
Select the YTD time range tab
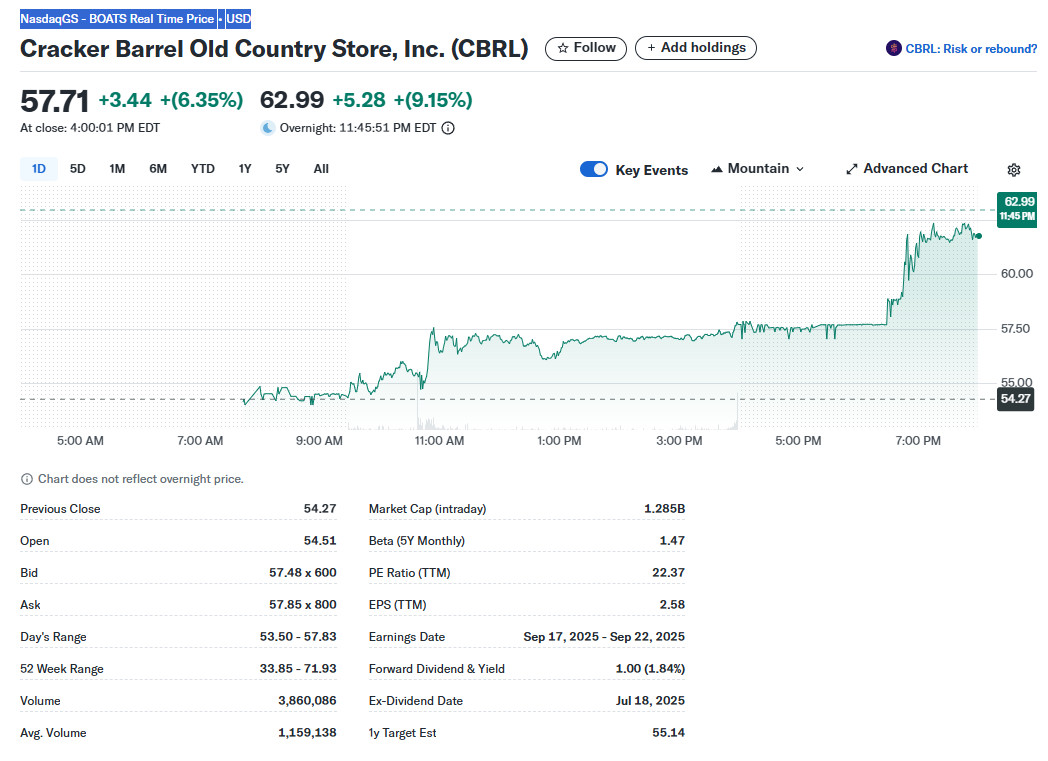tap(203, 169)
